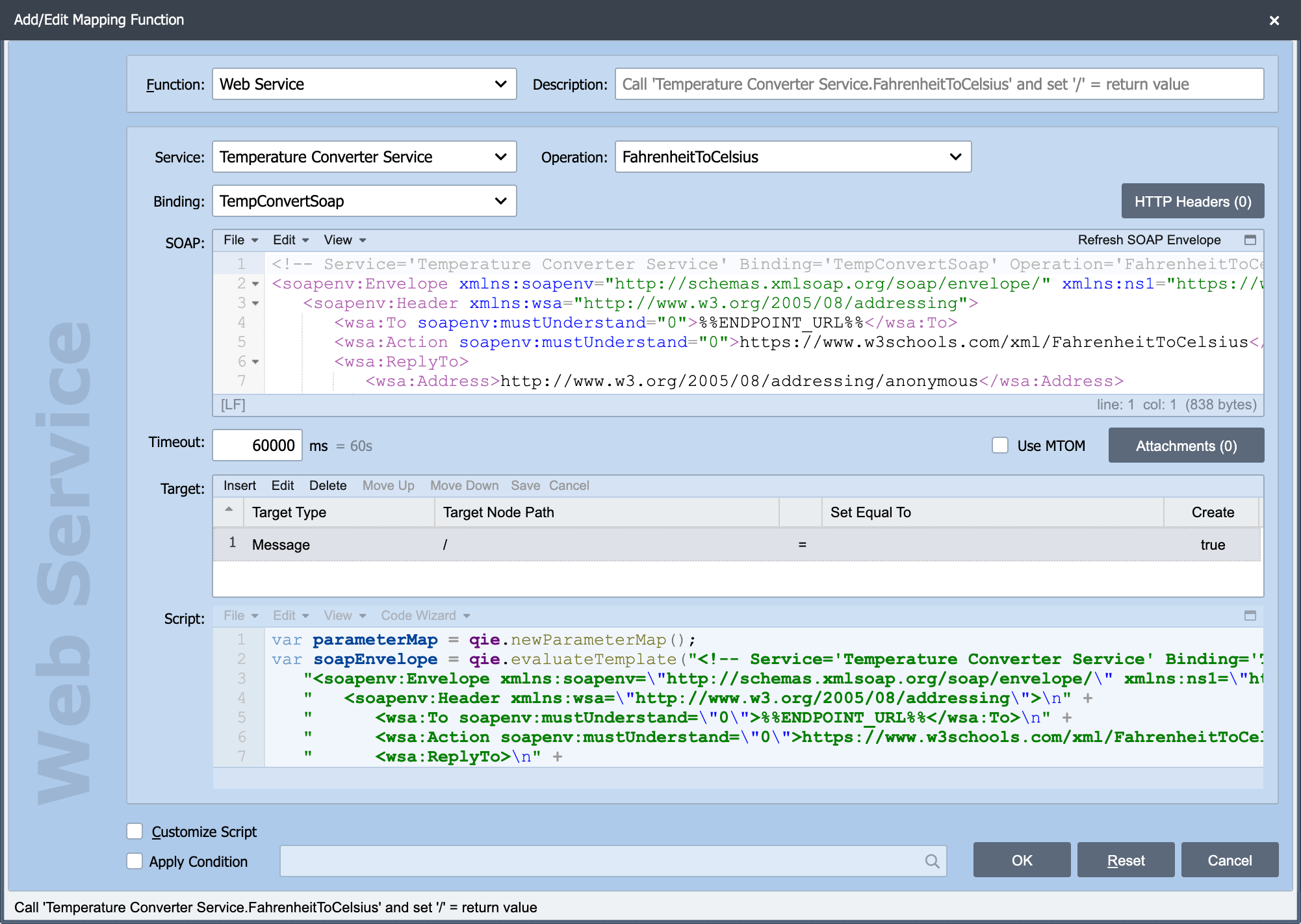This screenshot has height=924, width=1301.
Task: Maximize the Script editor panel
Action: coord(1250,615)
